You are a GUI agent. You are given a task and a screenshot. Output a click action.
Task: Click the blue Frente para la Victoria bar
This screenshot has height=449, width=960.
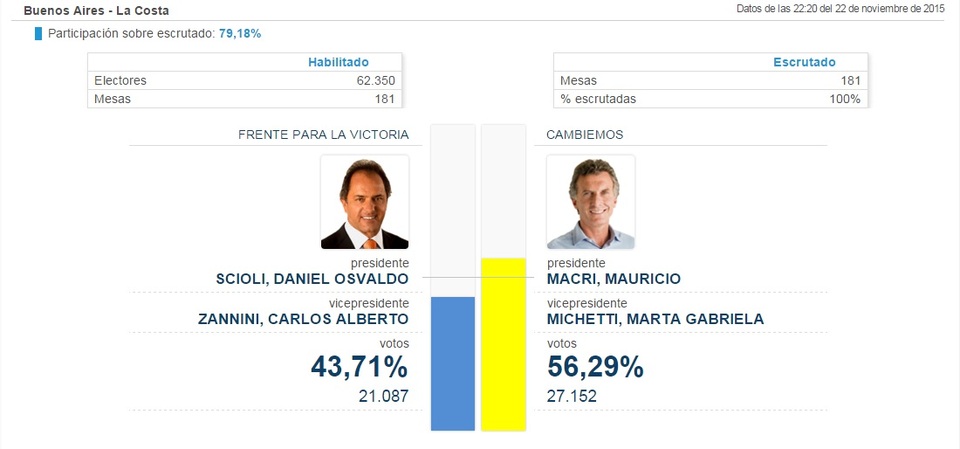(453, 364)
